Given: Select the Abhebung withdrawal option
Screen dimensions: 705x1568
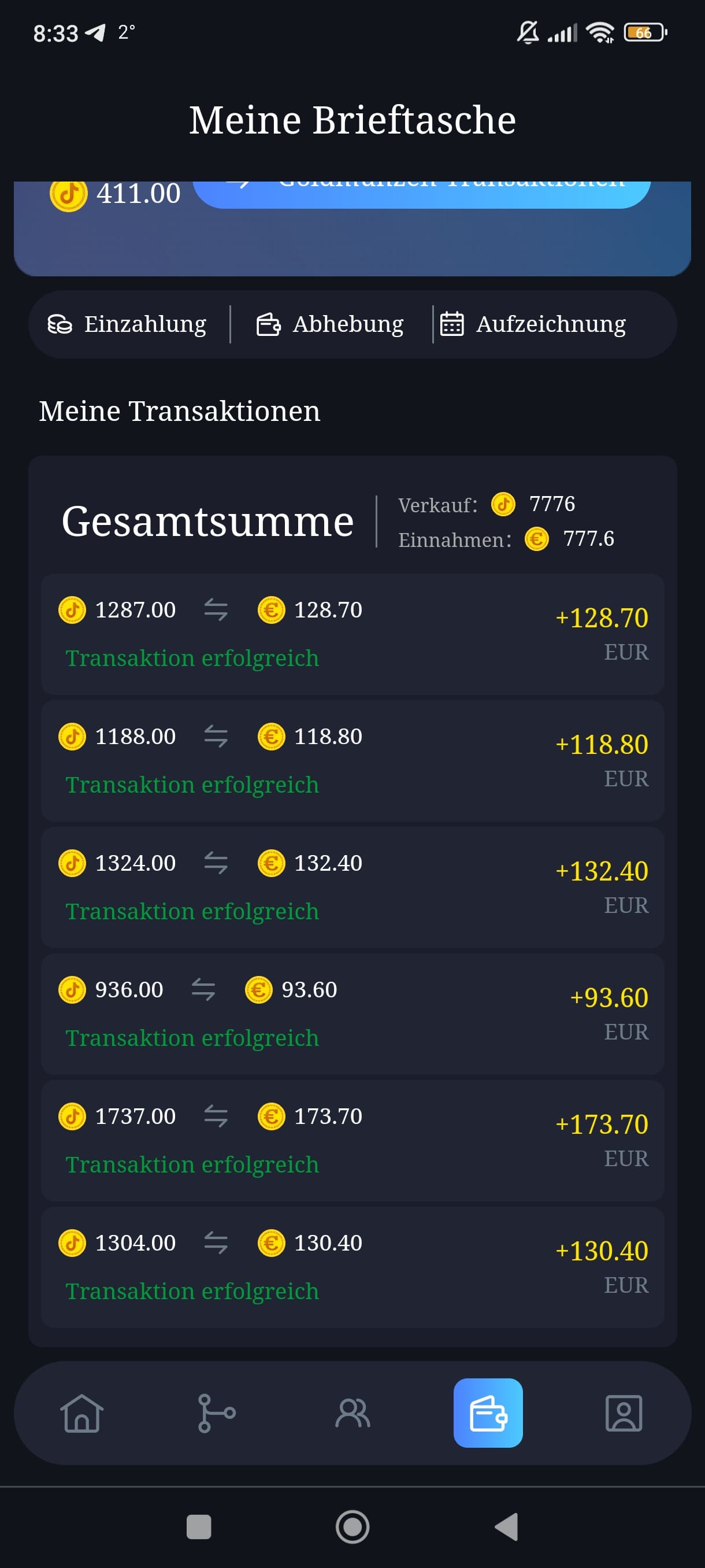Looking at the screenshot, I should (x=330, y=324).
